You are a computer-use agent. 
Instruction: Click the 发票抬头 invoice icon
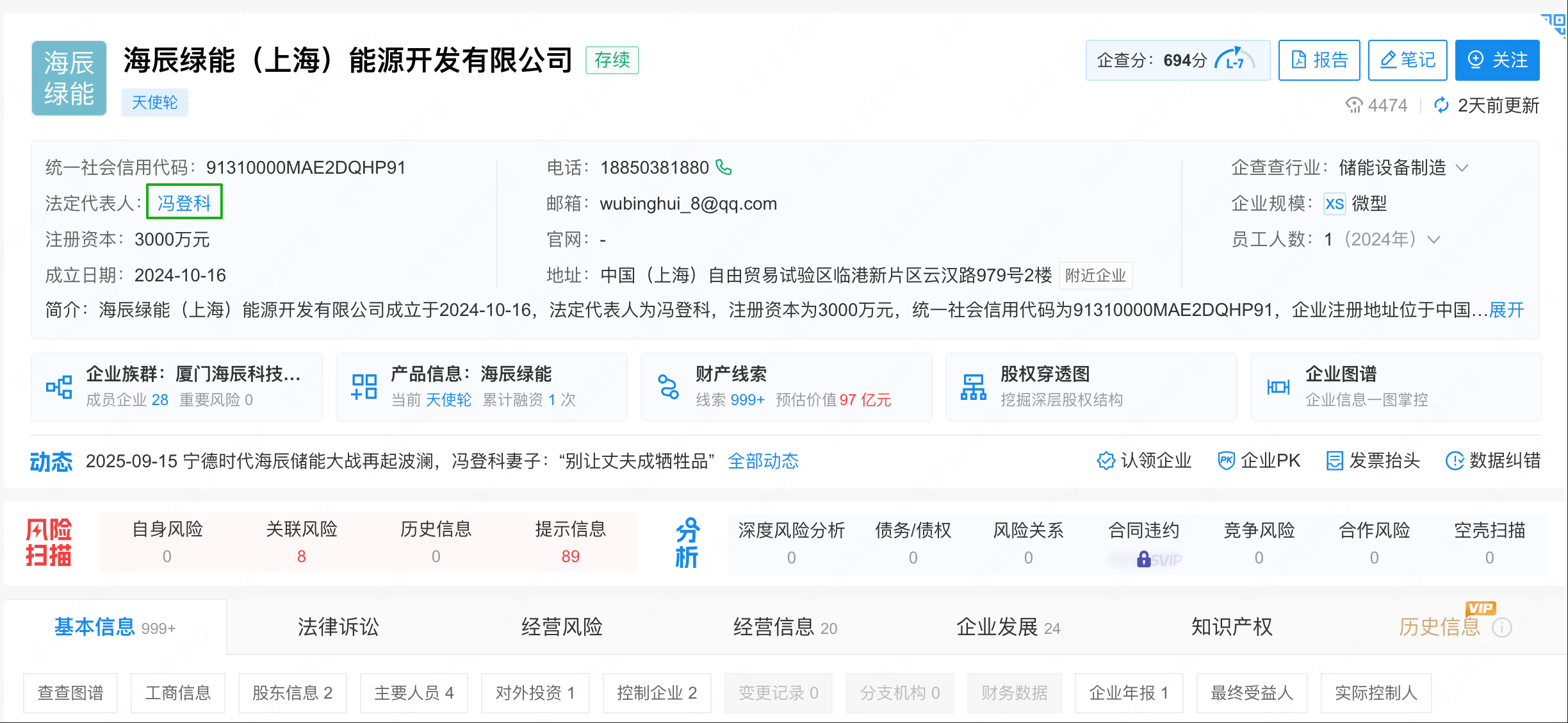click(x=1334, y=461)
